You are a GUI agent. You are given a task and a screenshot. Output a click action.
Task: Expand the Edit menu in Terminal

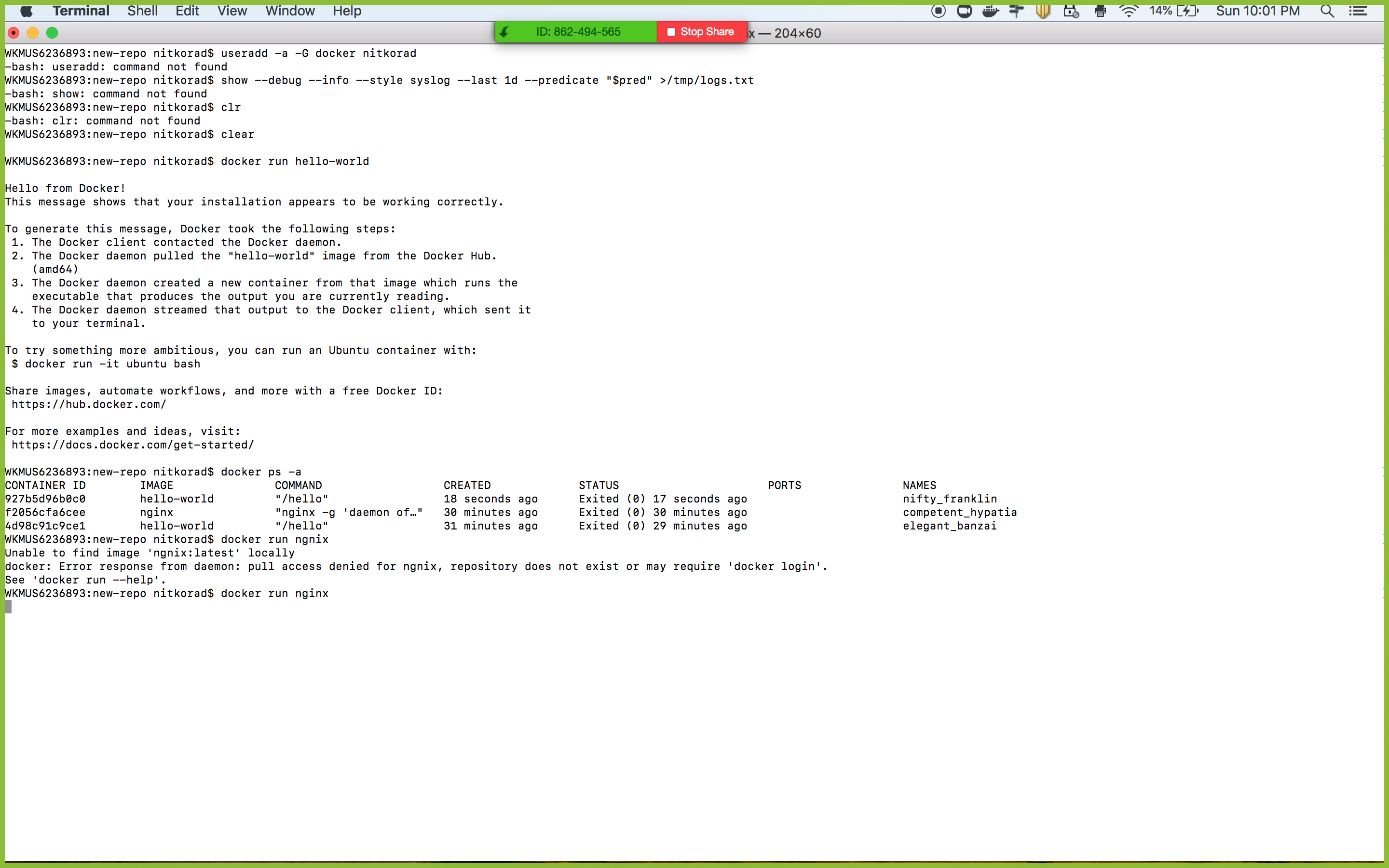(x=186, y=10)
